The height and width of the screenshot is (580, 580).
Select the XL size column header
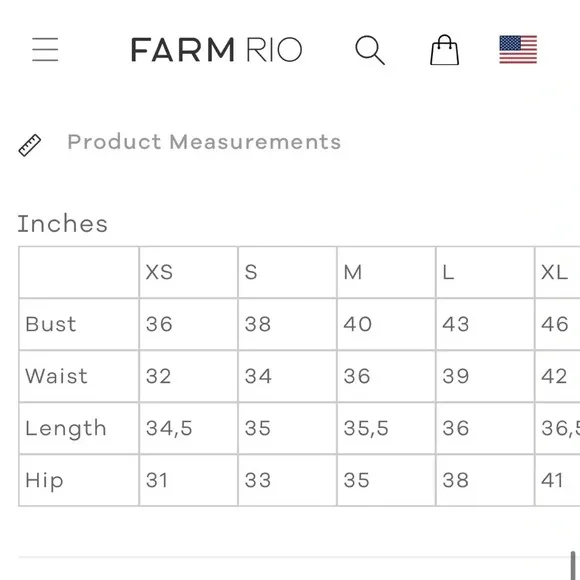[x=554, y=273]
